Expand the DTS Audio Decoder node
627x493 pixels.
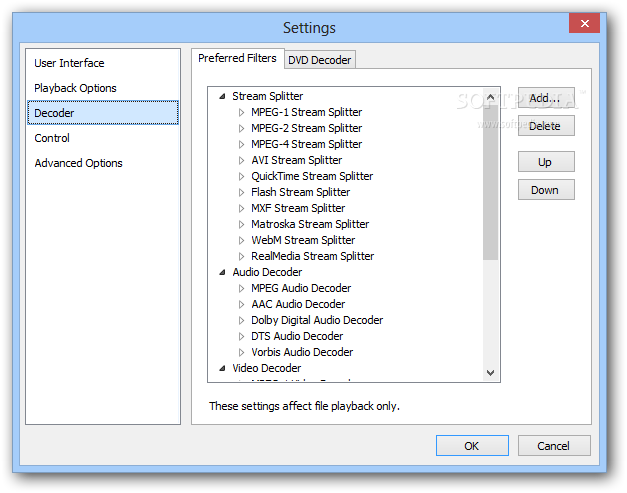(x=241, y=336)
